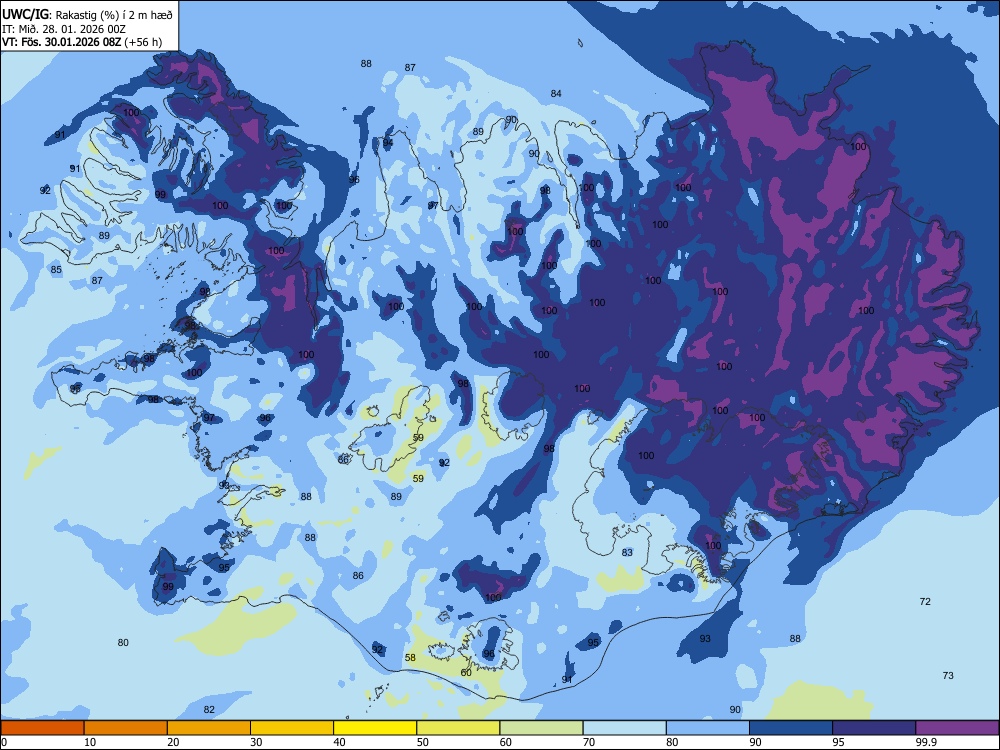This screenshot has width=1000, height=750.
Task: Click the legend tick label '20'
Action: (x=173, y=742)
